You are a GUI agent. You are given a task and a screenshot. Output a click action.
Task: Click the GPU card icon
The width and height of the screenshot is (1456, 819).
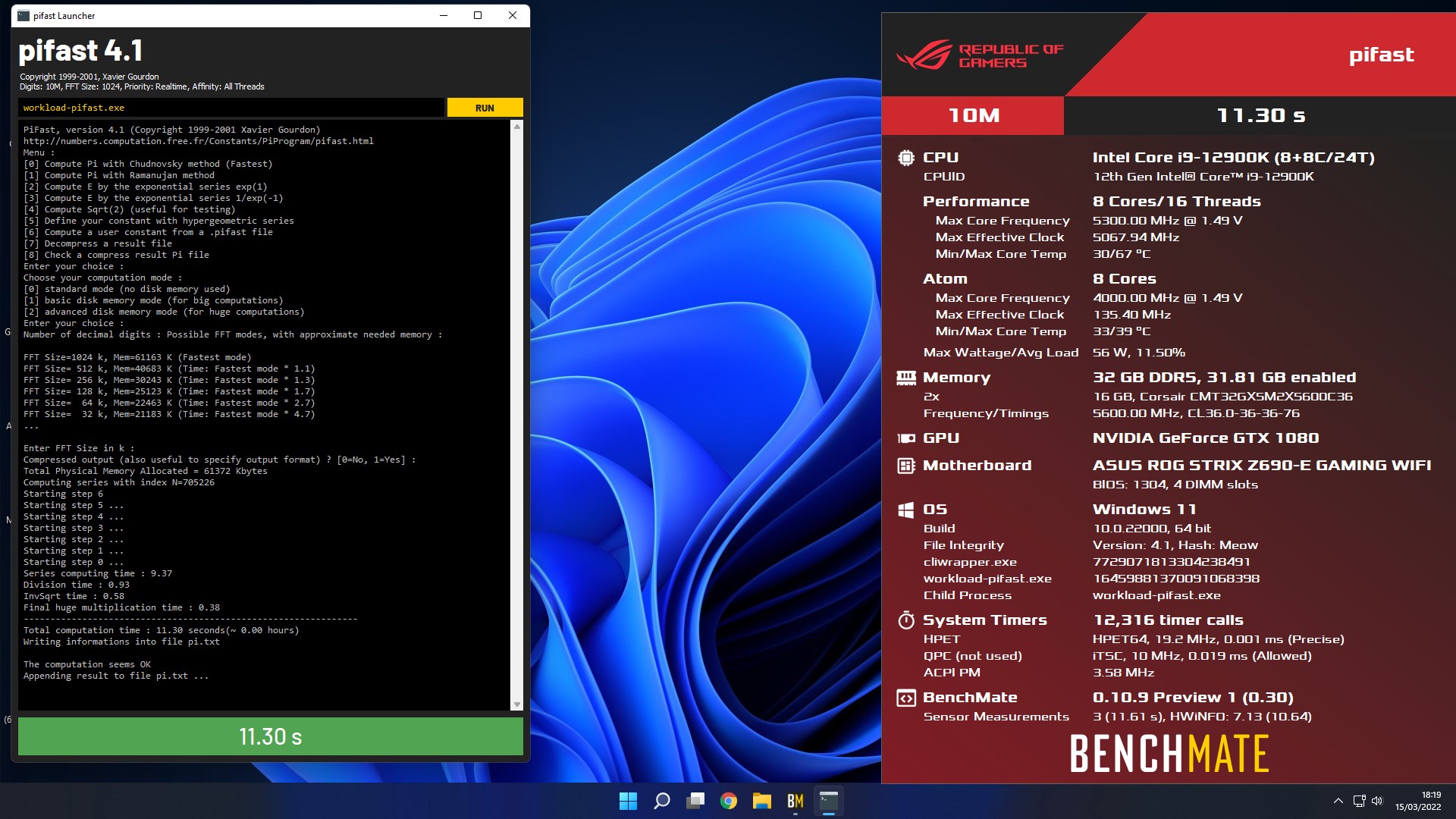pyautogui.click(x=905, y=438)
